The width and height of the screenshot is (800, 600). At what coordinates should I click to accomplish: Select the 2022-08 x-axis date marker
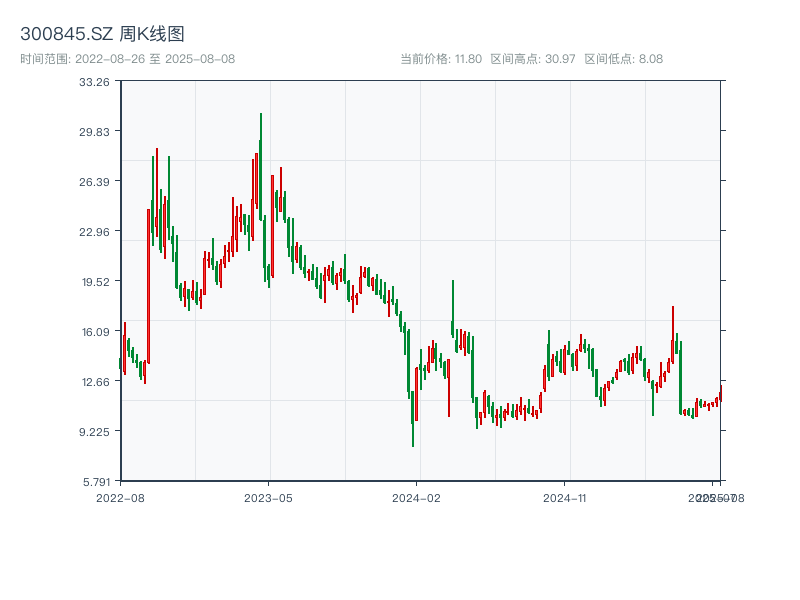point(120,497)
